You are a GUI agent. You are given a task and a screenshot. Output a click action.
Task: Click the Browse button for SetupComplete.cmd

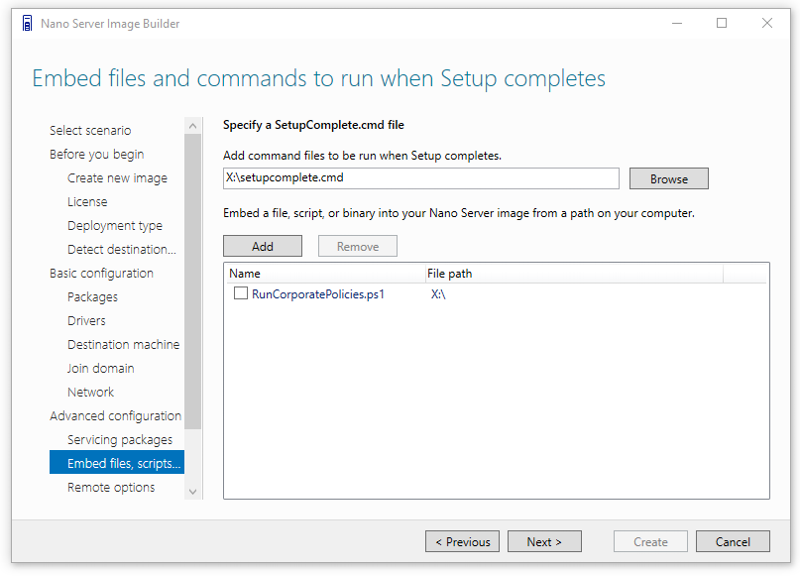pos(668,179)
